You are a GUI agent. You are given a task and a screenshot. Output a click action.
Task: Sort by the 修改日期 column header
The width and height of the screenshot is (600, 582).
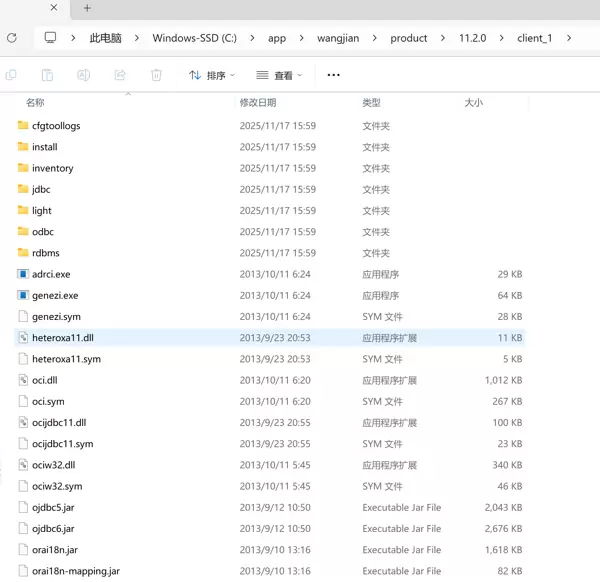tap(257, 103)
